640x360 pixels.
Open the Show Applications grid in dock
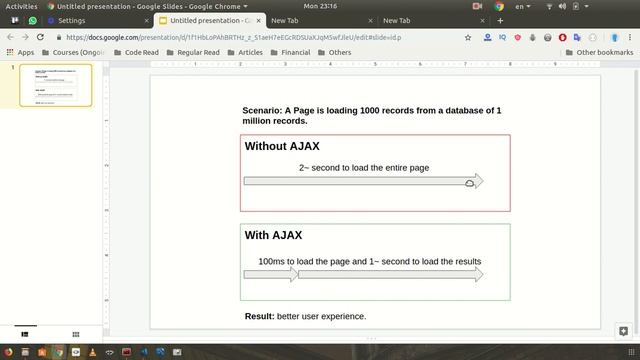[631, 352]
